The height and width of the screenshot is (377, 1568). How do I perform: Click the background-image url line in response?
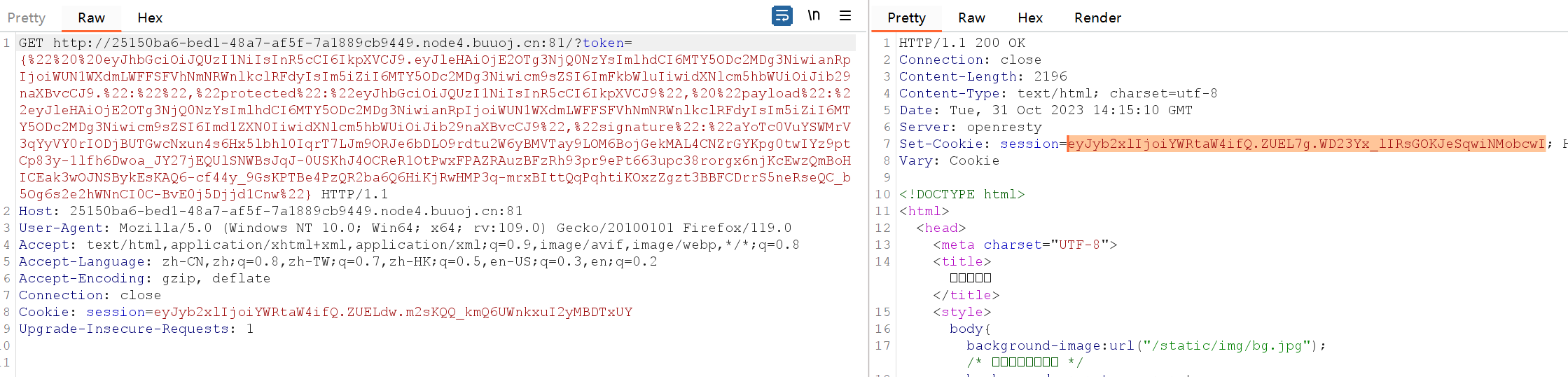pos(1146,345)
